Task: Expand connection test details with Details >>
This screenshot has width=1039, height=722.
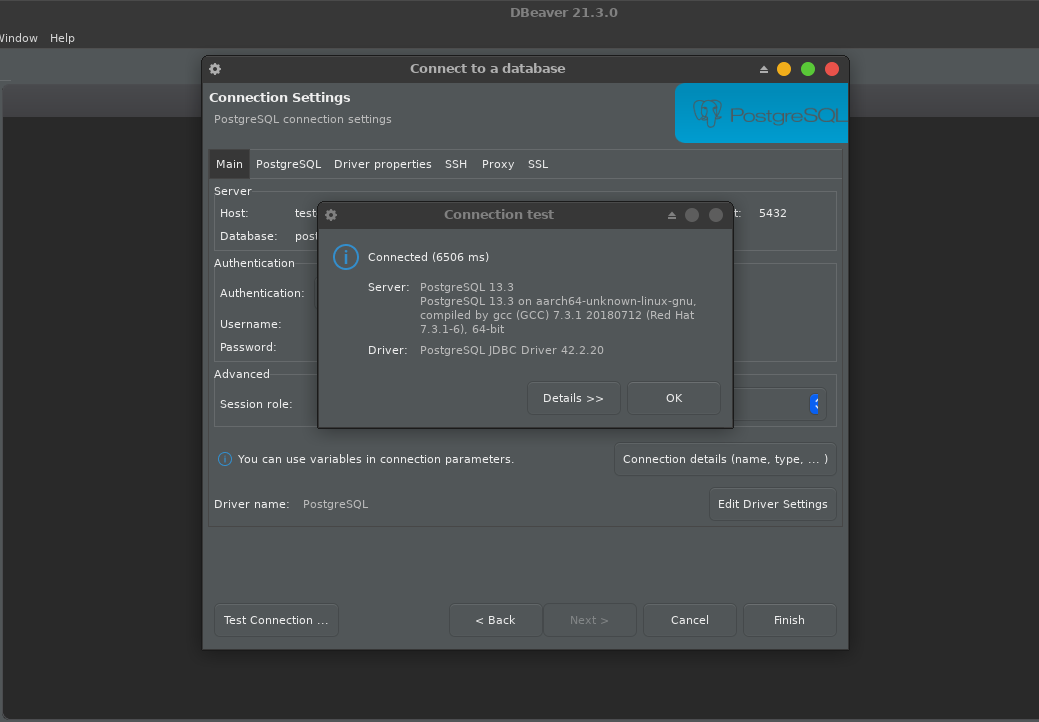Action: (573, 398)
